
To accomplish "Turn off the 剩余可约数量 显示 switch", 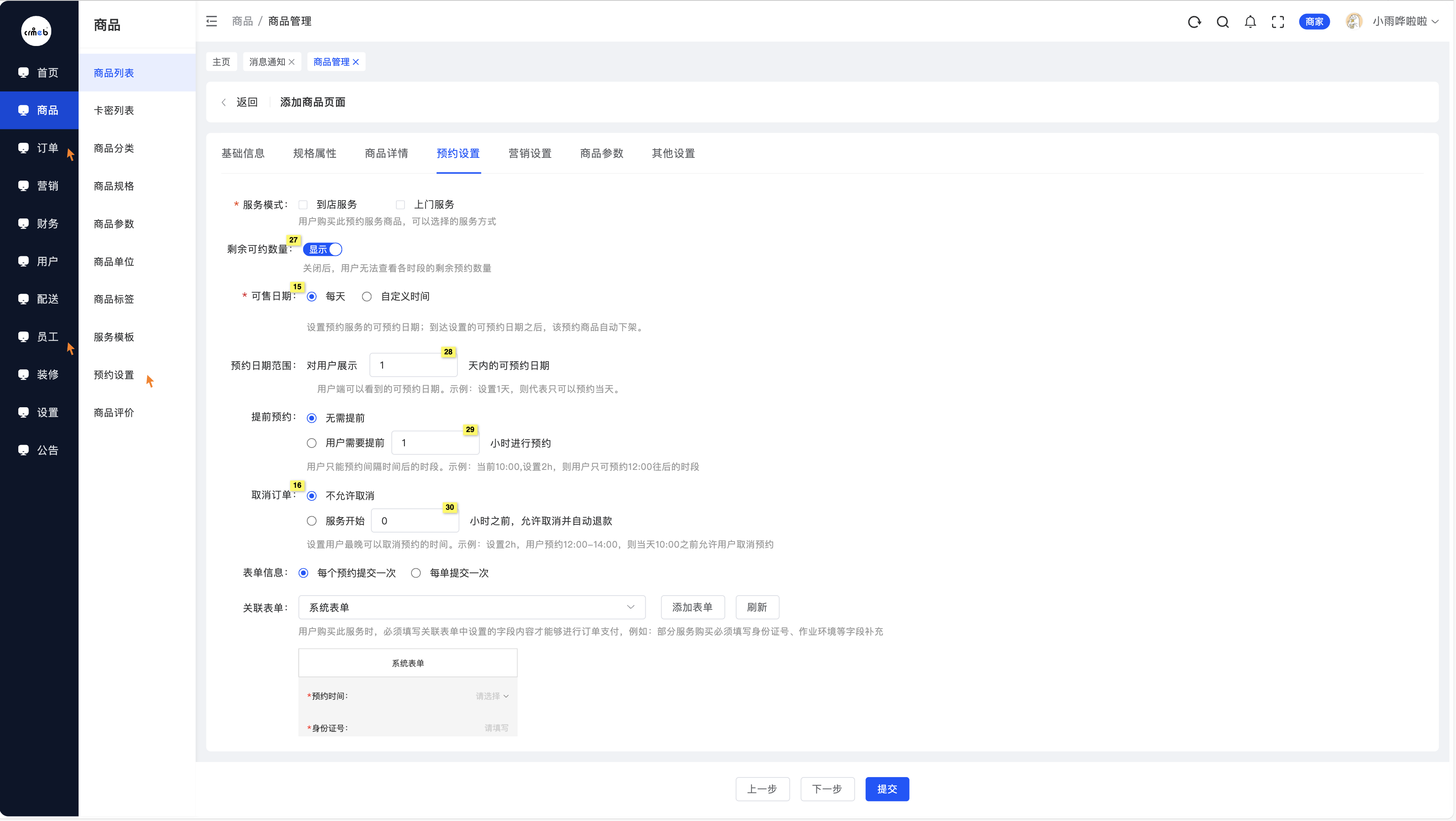I will click(322, 249).
